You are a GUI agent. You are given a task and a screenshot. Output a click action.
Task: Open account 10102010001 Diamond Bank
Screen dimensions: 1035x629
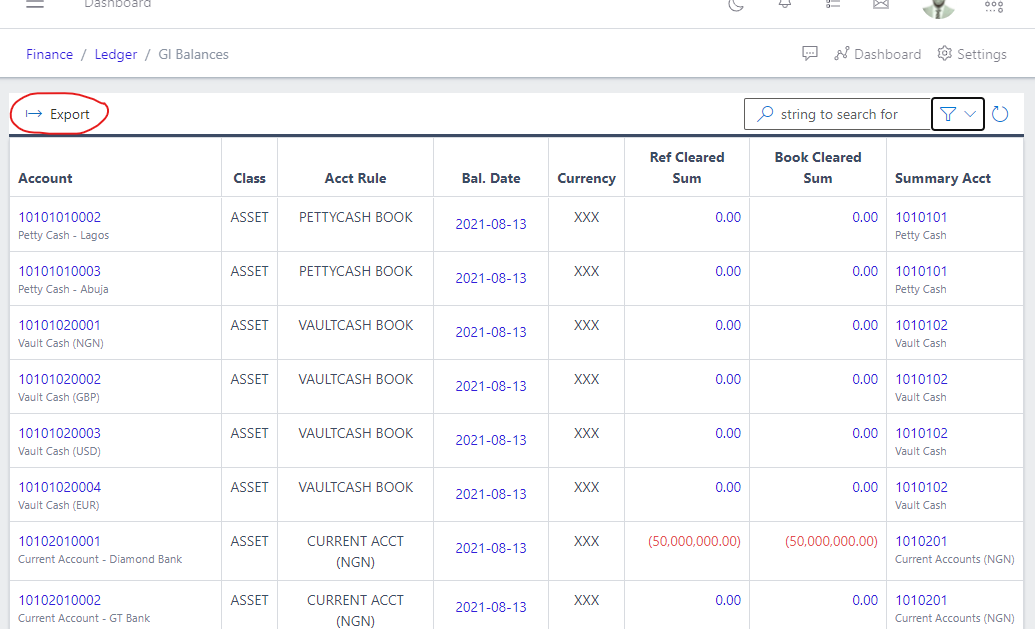59,541
